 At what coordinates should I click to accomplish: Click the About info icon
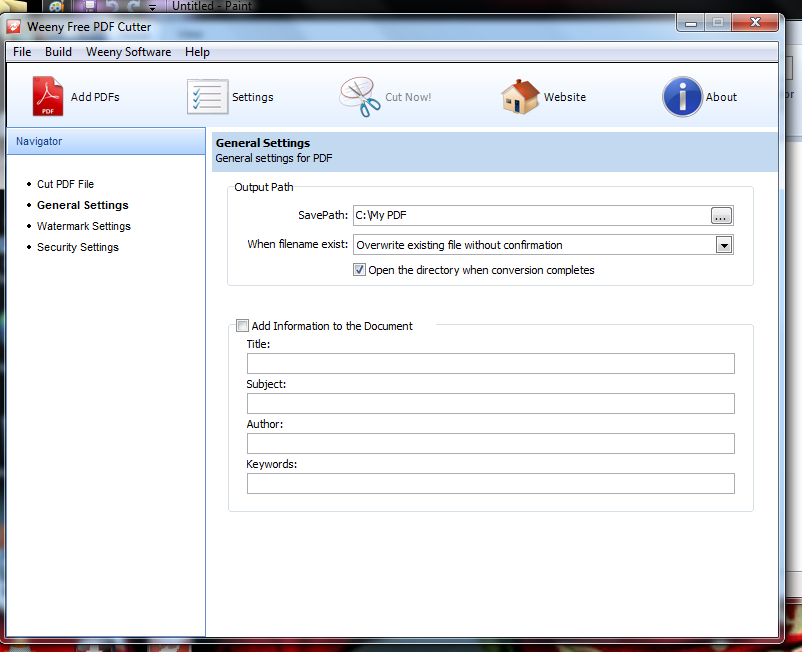click(682, 97)
